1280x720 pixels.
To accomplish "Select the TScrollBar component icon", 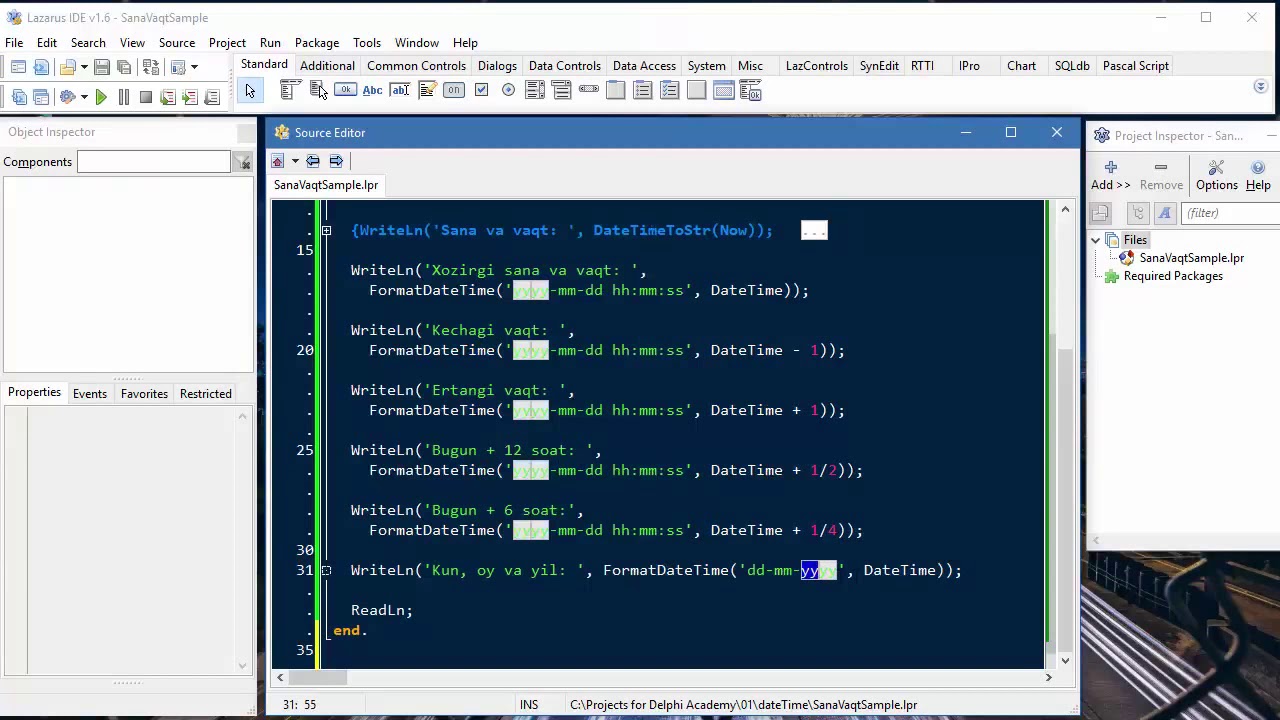I will click(x=589, y=91).
